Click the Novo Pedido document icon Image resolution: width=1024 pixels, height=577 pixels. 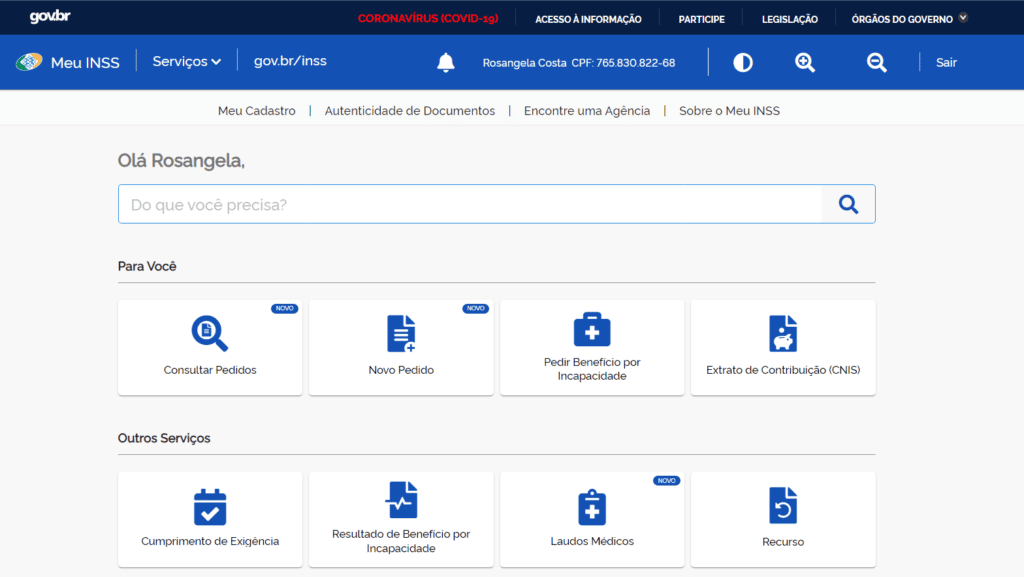(401, 333)
